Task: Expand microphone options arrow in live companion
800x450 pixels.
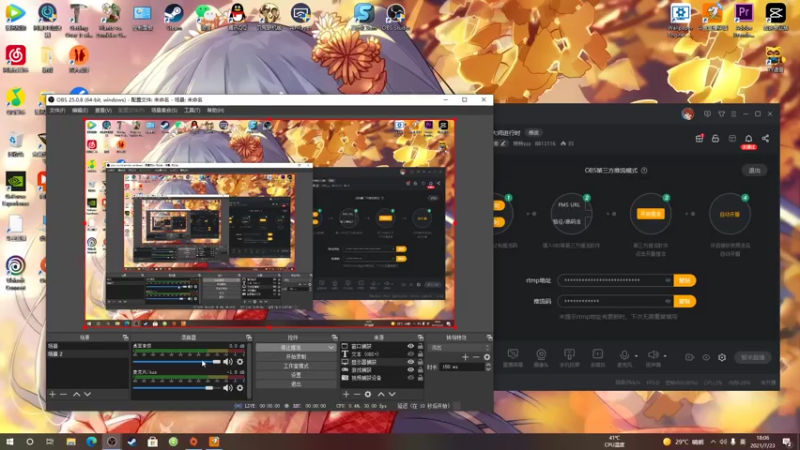Action: click(636, 356)
